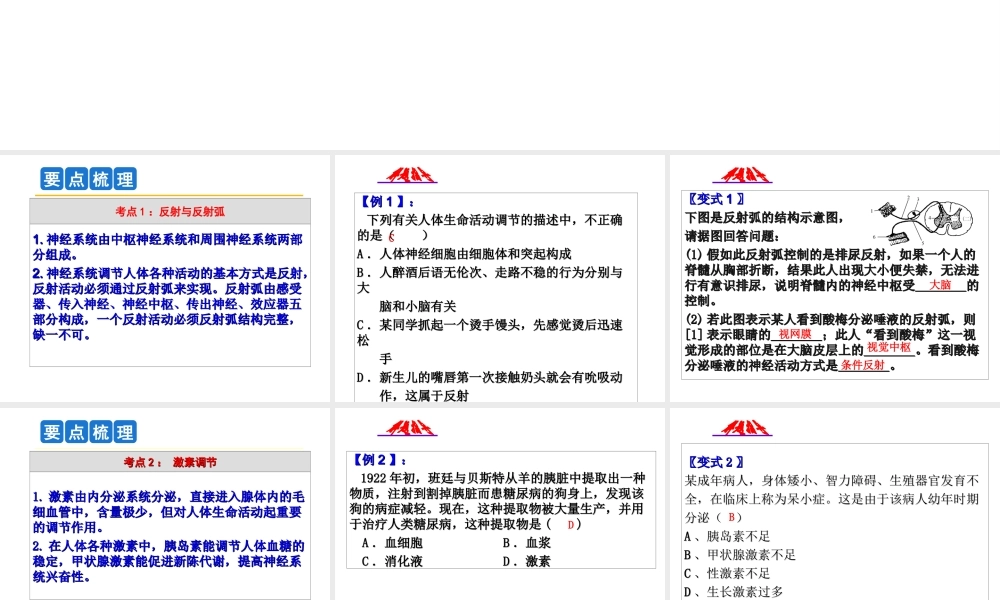Viewport: 1000px width, 600px height.
Task: Select option 'C.消化液' in 例2
Action: [392, 561]
